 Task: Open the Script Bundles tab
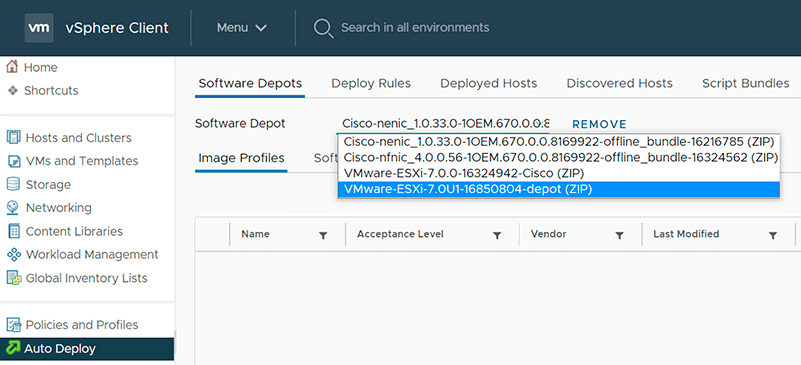[745, 83]
